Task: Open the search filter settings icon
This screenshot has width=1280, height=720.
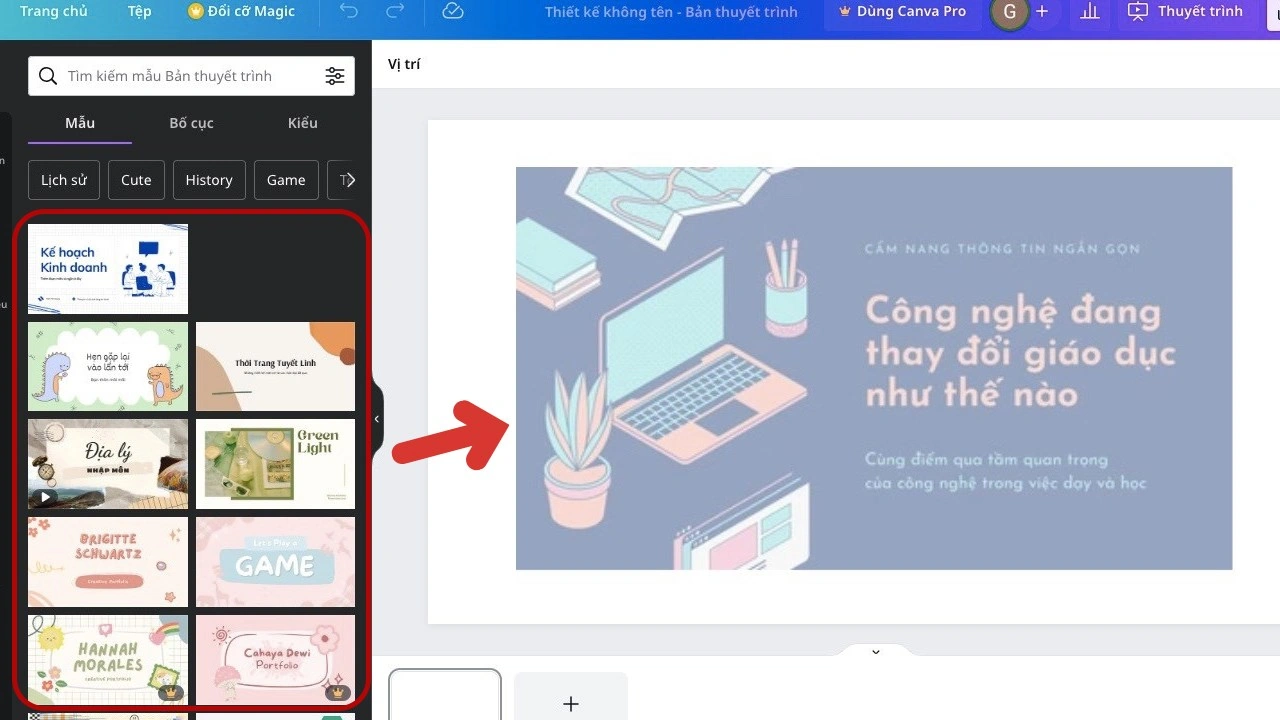Action: tap(335, 76)
